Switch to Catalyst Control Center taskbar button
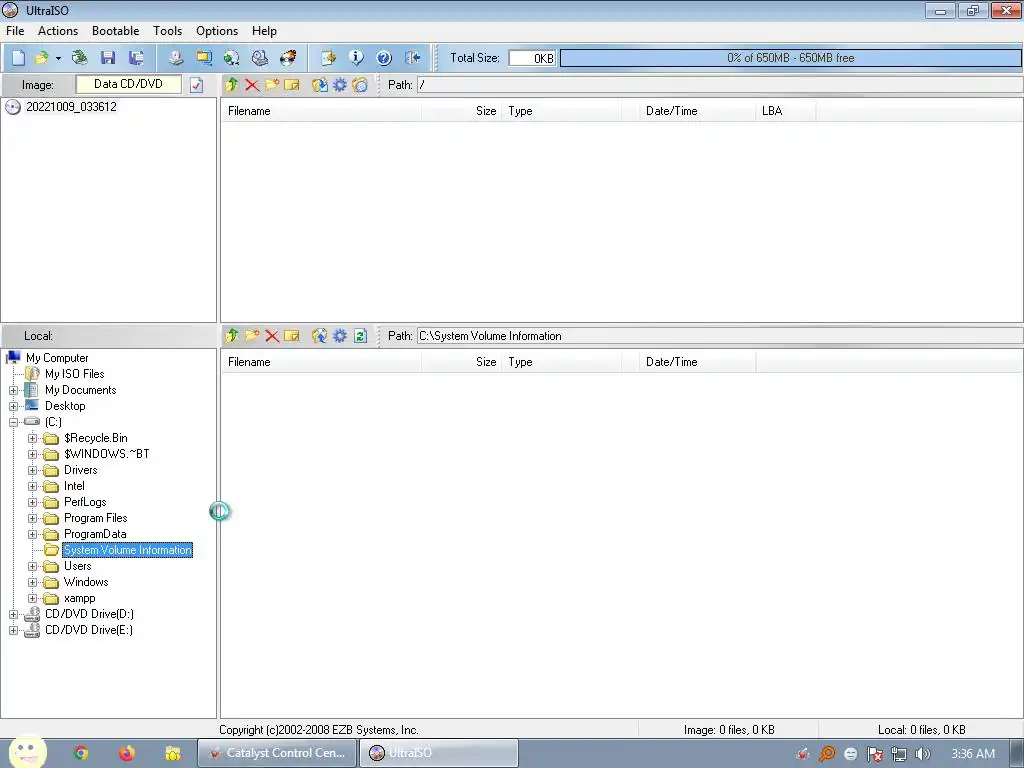Image resolution: width=1024 pixels, height=768 pixels. 278,753
